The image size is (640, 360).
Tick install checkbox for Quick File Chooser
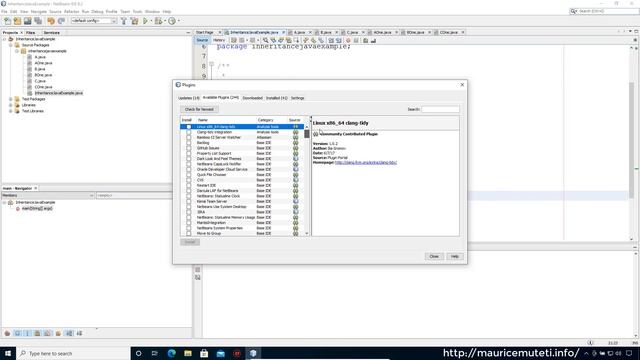coord(188,175)
